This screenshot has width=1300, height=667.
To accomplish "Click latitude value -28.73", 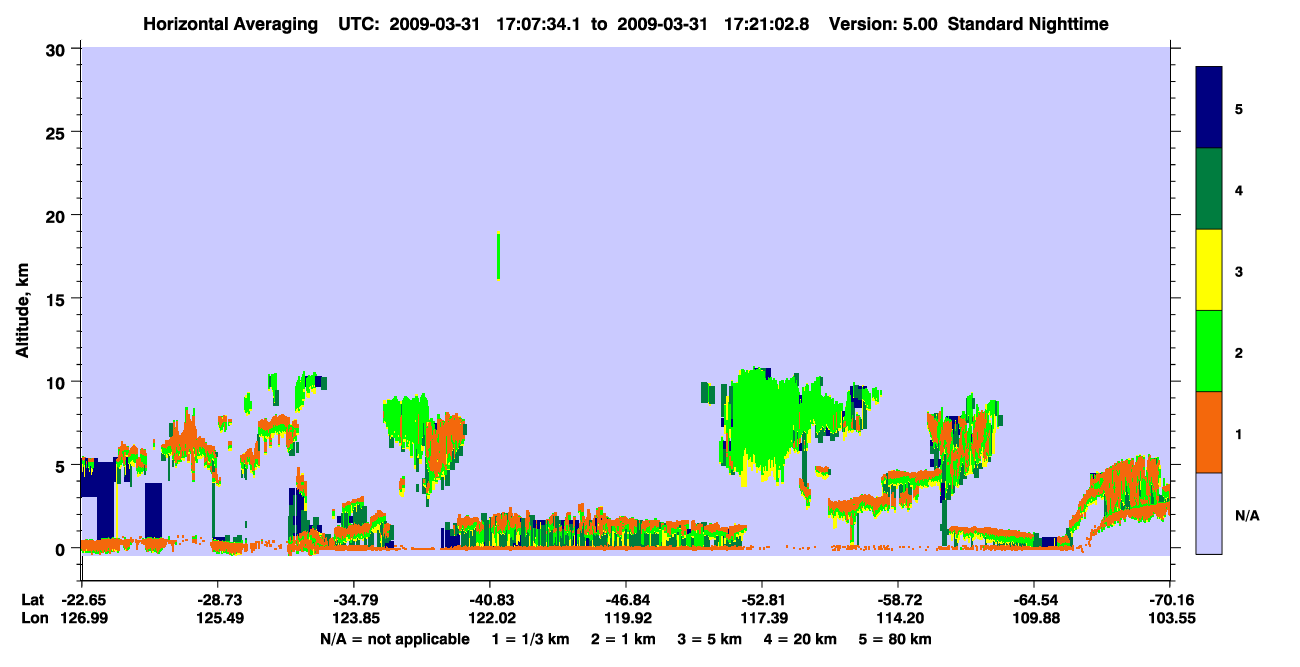I will 217,600.
